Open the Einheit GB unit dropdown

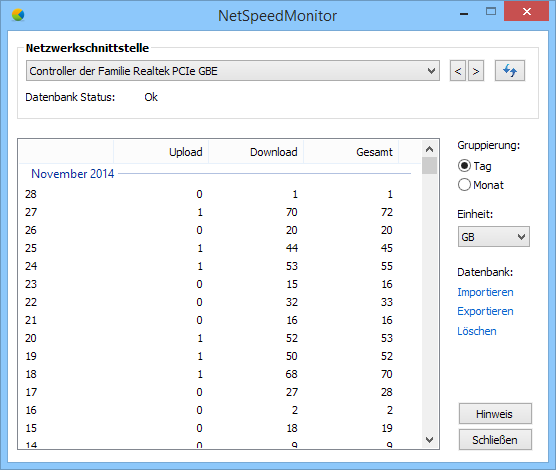coord(494,237)
